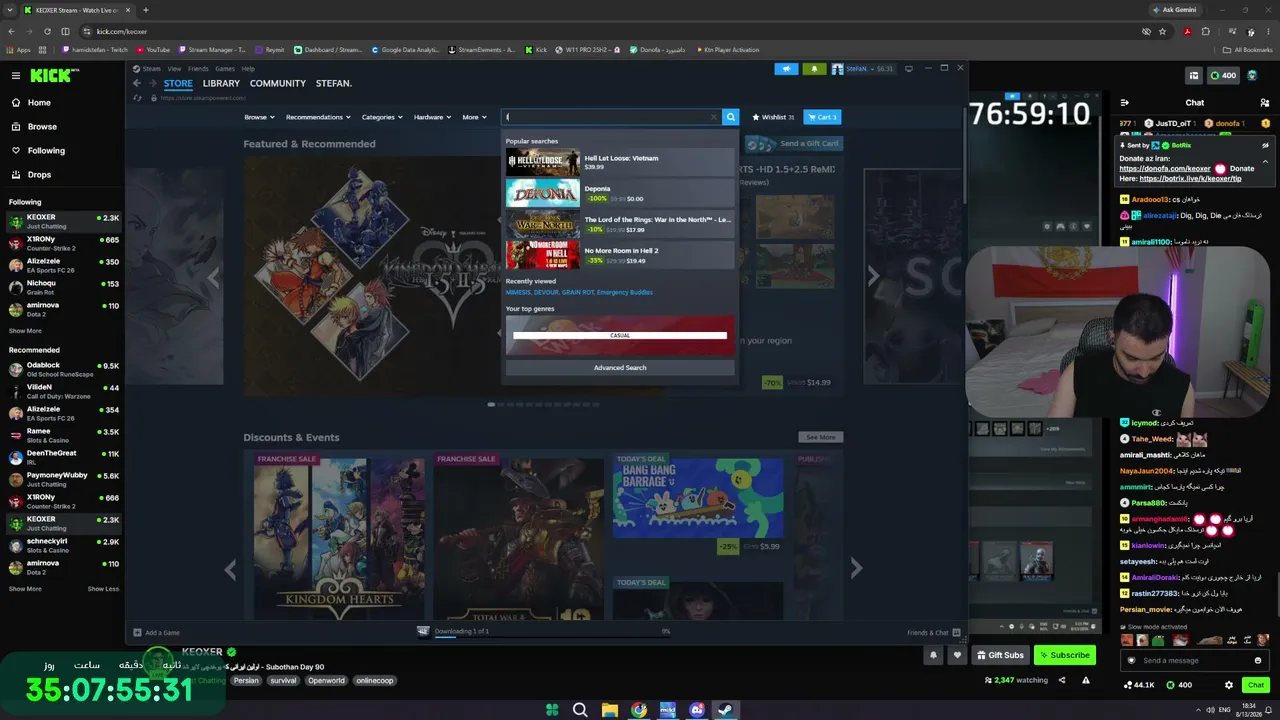Select Deponia search result
This screenshot has width=1280, height=720.
coord(620,193)
